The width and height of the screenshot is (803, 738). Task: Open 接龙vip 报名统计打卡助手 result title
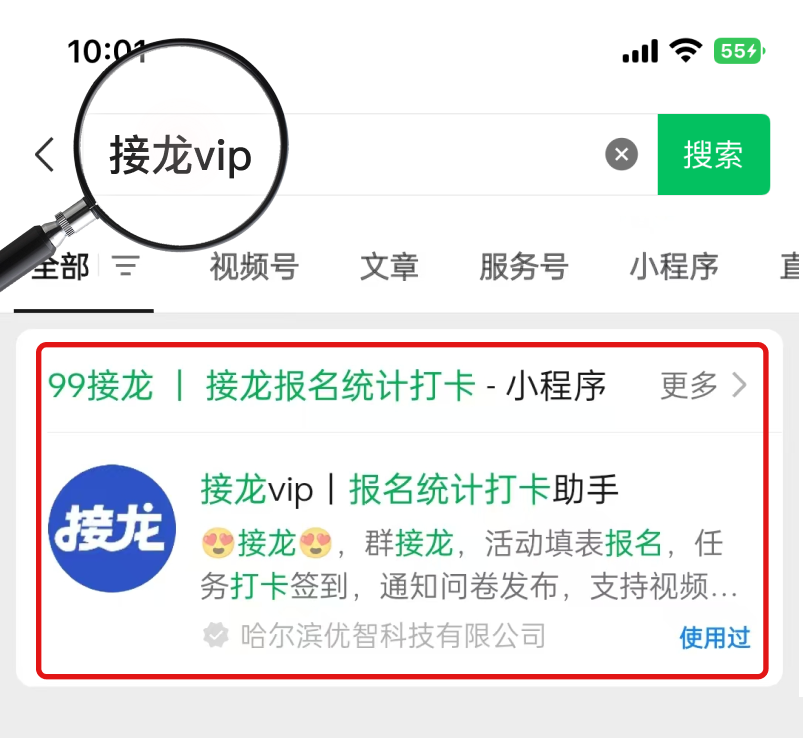(409, 490)
